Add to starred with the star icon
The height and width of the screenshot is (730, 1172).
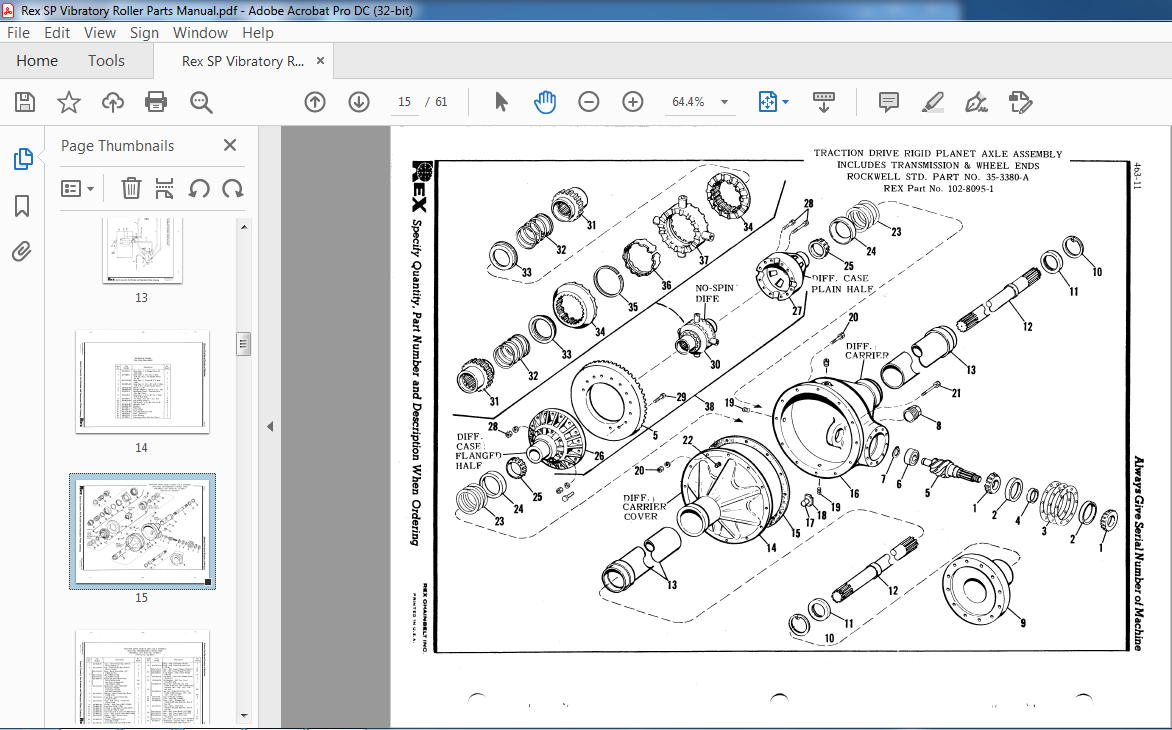tap(69, 102)
